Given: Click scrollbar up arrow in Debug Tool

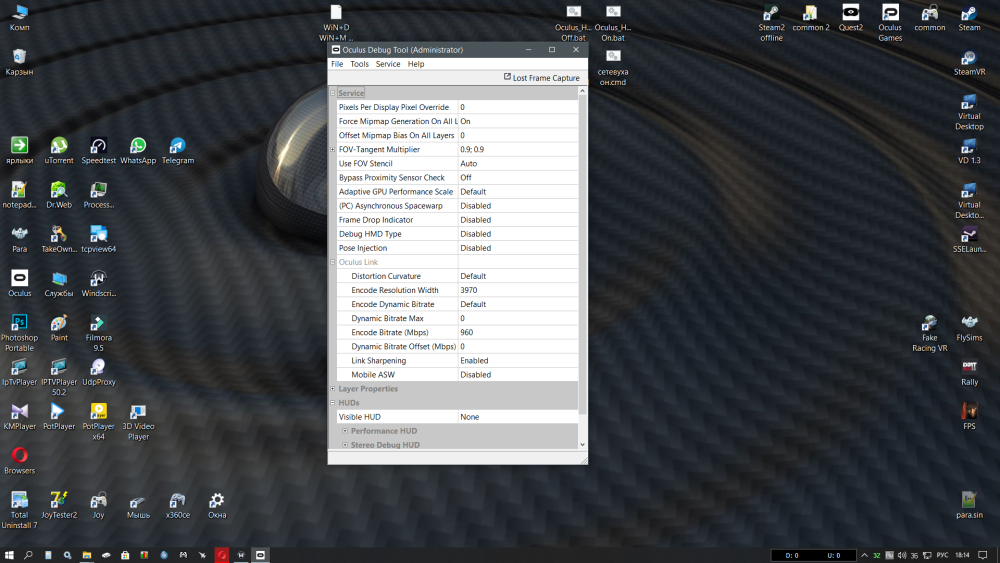Looking at the screenshot, I should pos(582,91).
